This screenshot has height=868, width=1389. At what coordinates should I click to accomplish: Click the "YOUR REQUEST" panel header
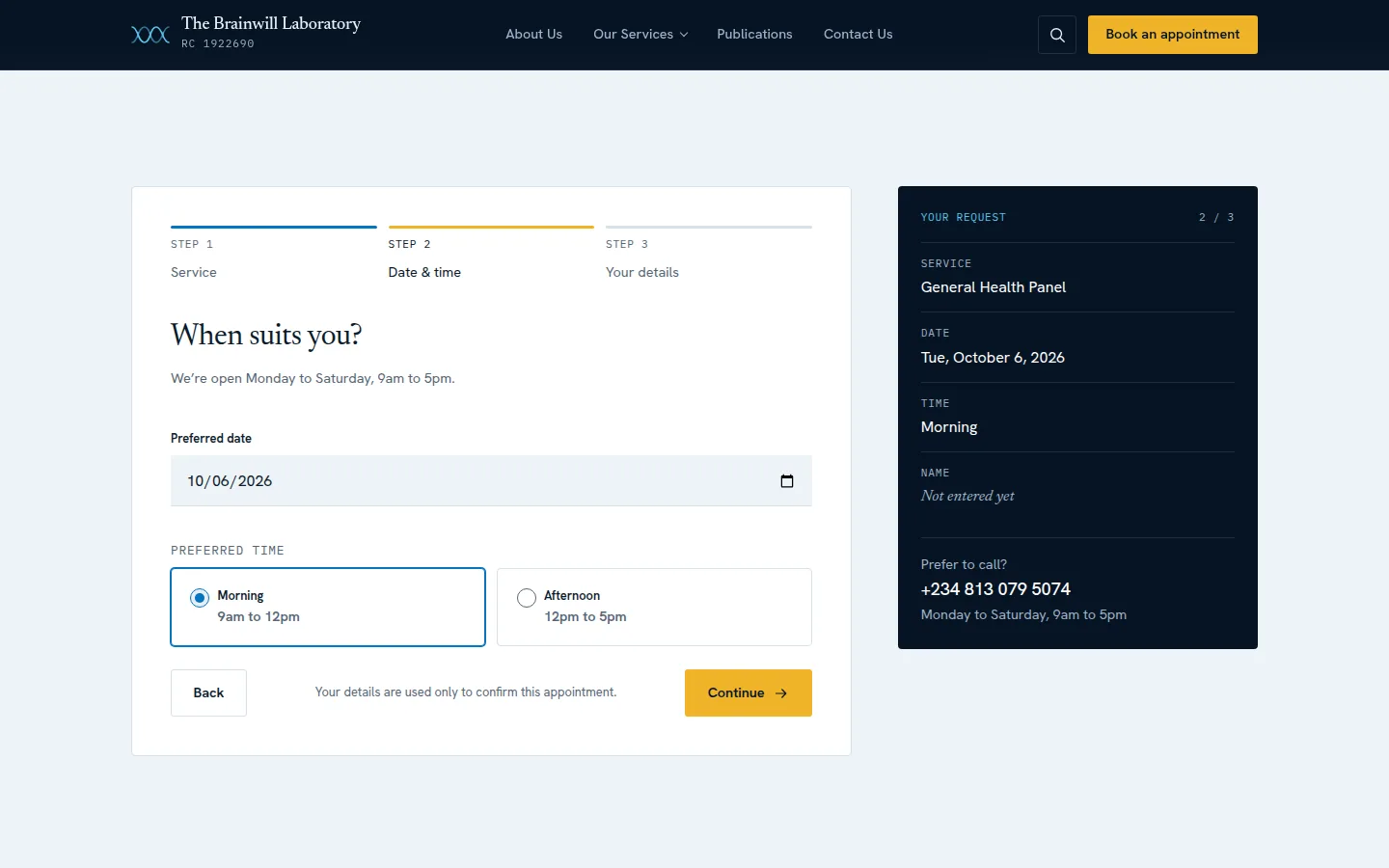(x=964, y=218)
